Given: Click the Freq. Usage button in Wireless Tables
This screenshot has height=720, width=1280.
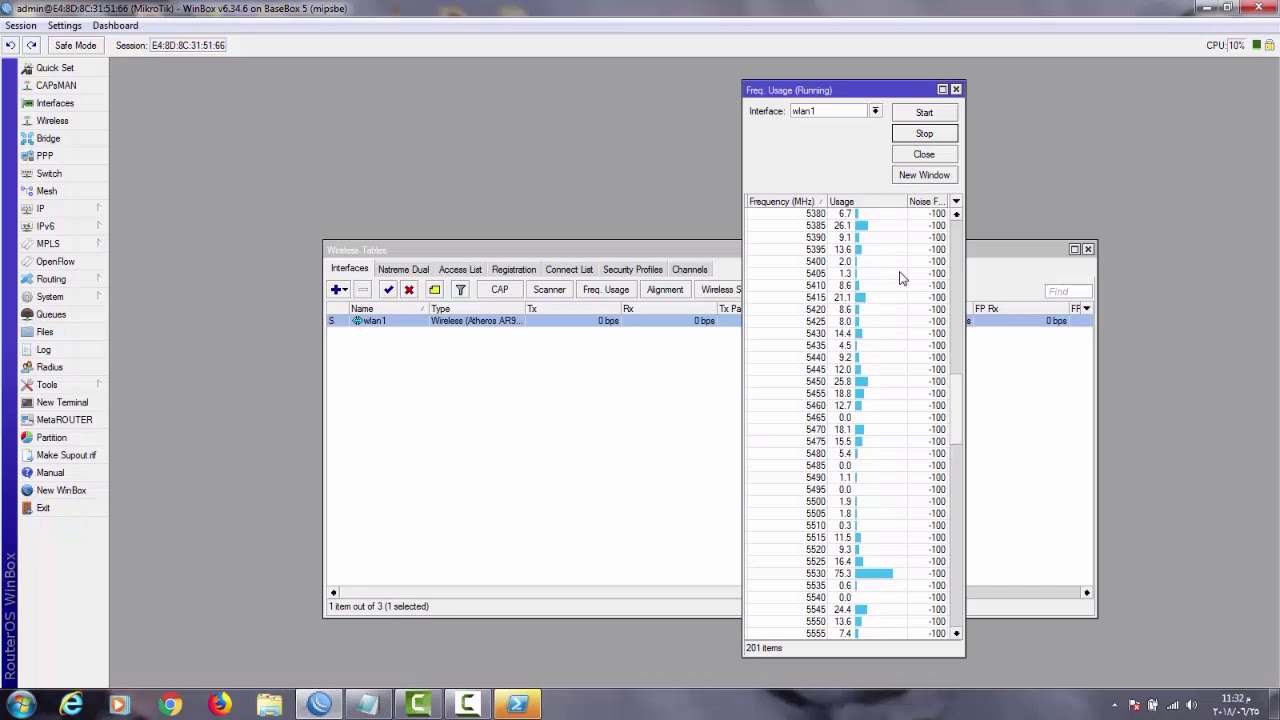Looking at the screenshot, I should 606,290.
